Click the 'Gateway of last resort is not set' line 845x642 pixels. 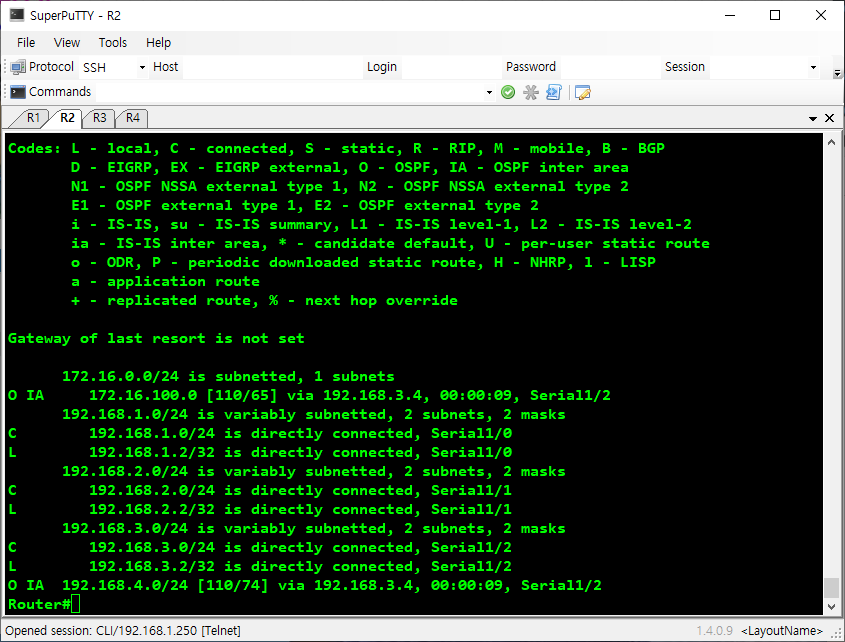tap(156, 339)
